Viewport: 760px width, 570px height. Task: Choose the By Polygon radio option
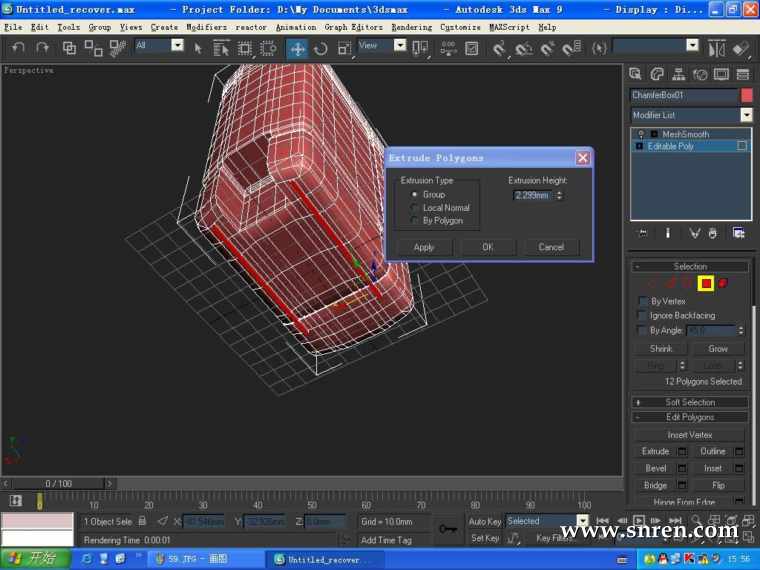click(416, 221)
